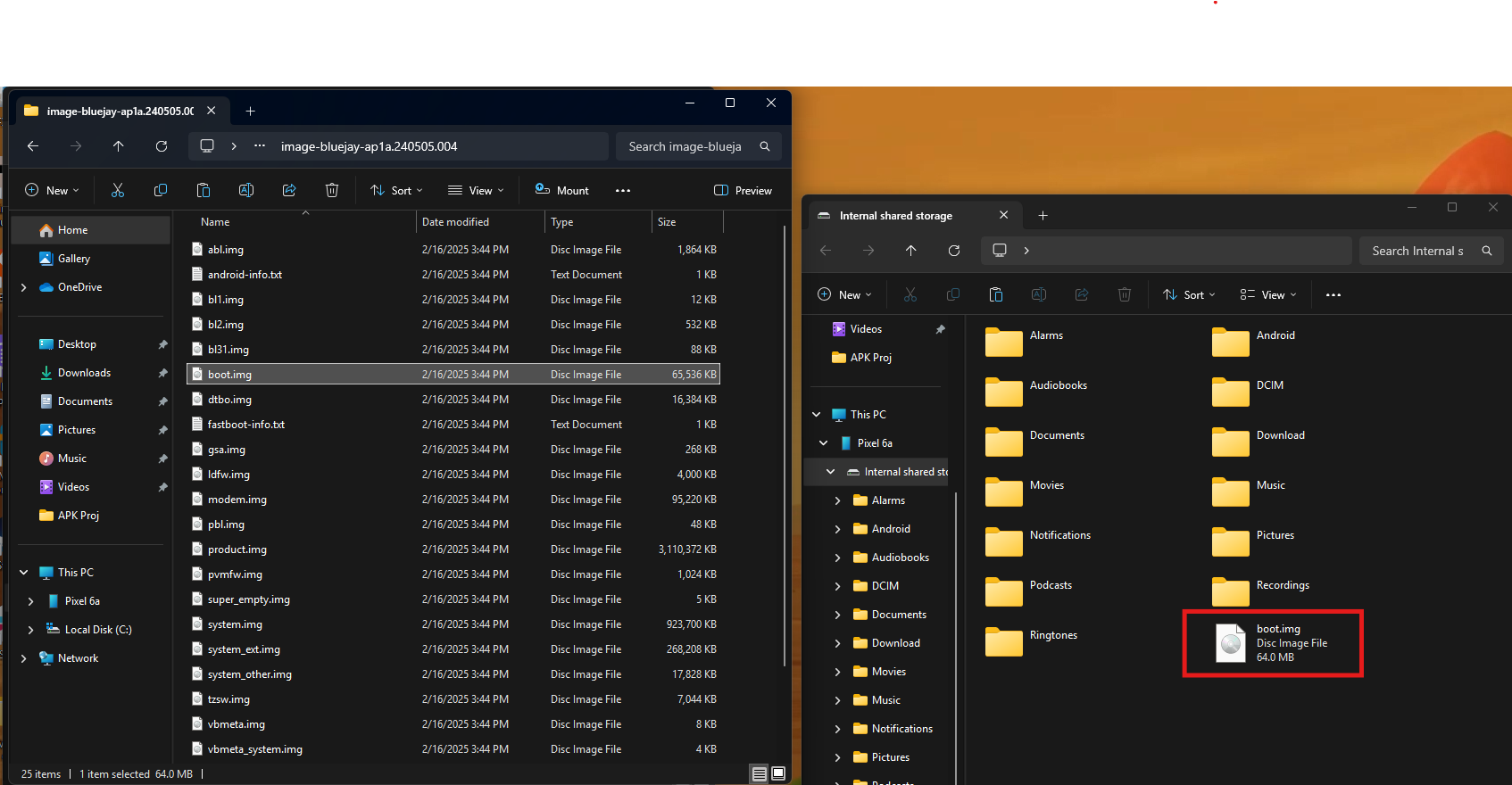Collapse the Pixel 6a node in right window
The height and width of the screenshot is (785, 1512).
pos(823,443)
